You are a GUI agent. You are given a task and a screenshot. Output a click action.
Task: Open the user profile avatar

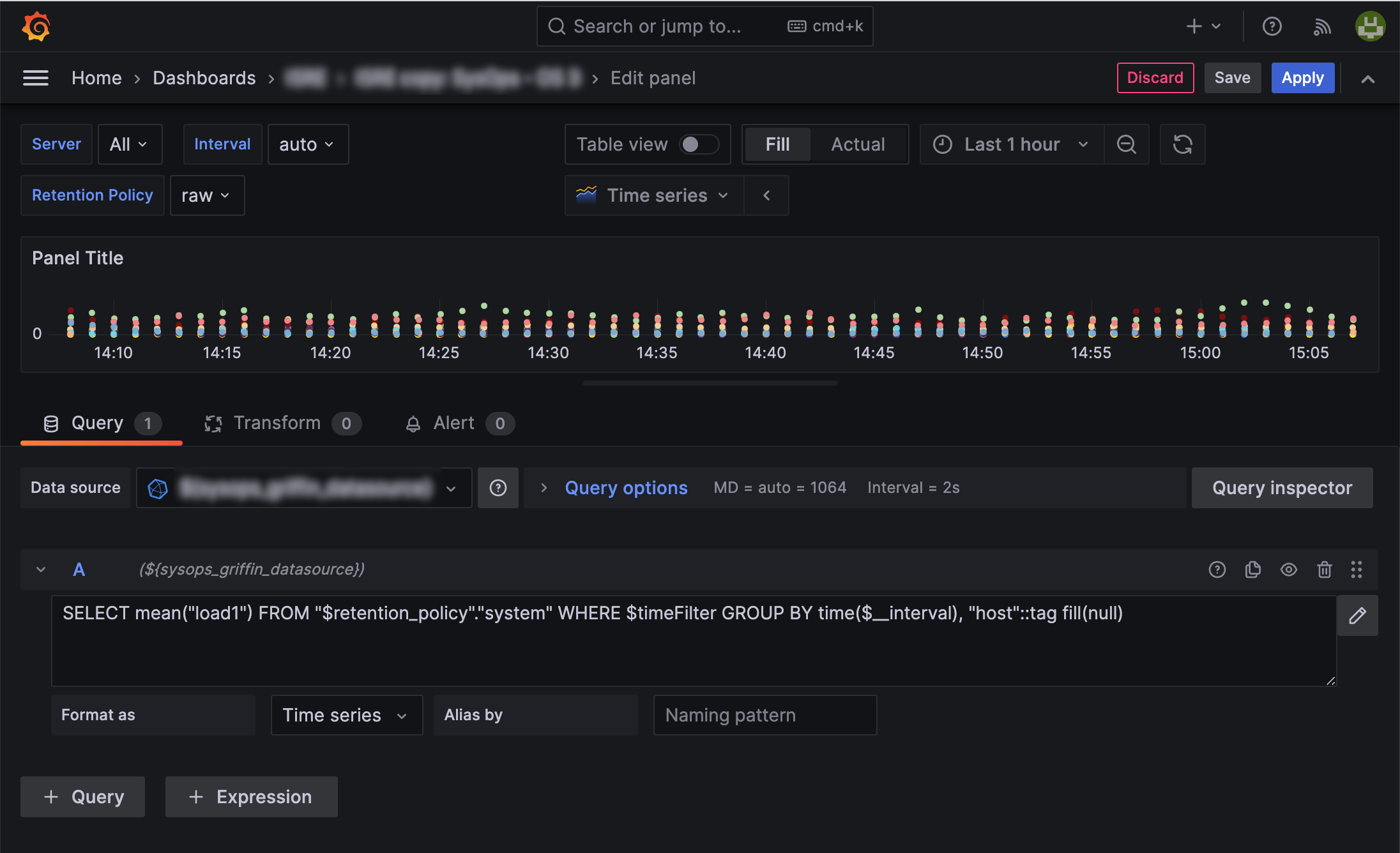[1370, 26]
